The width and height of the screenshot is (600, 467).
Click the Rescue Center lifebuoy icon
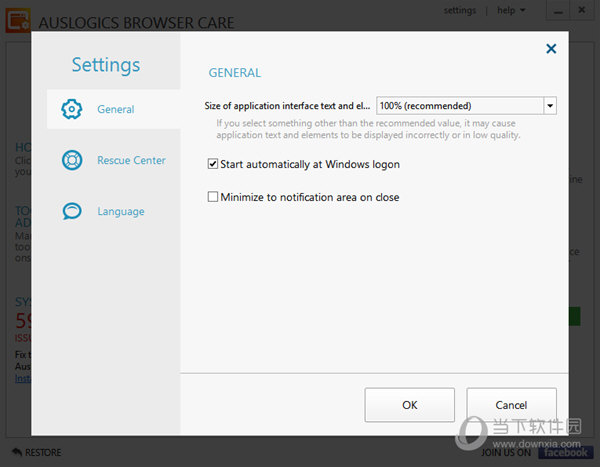72,160
